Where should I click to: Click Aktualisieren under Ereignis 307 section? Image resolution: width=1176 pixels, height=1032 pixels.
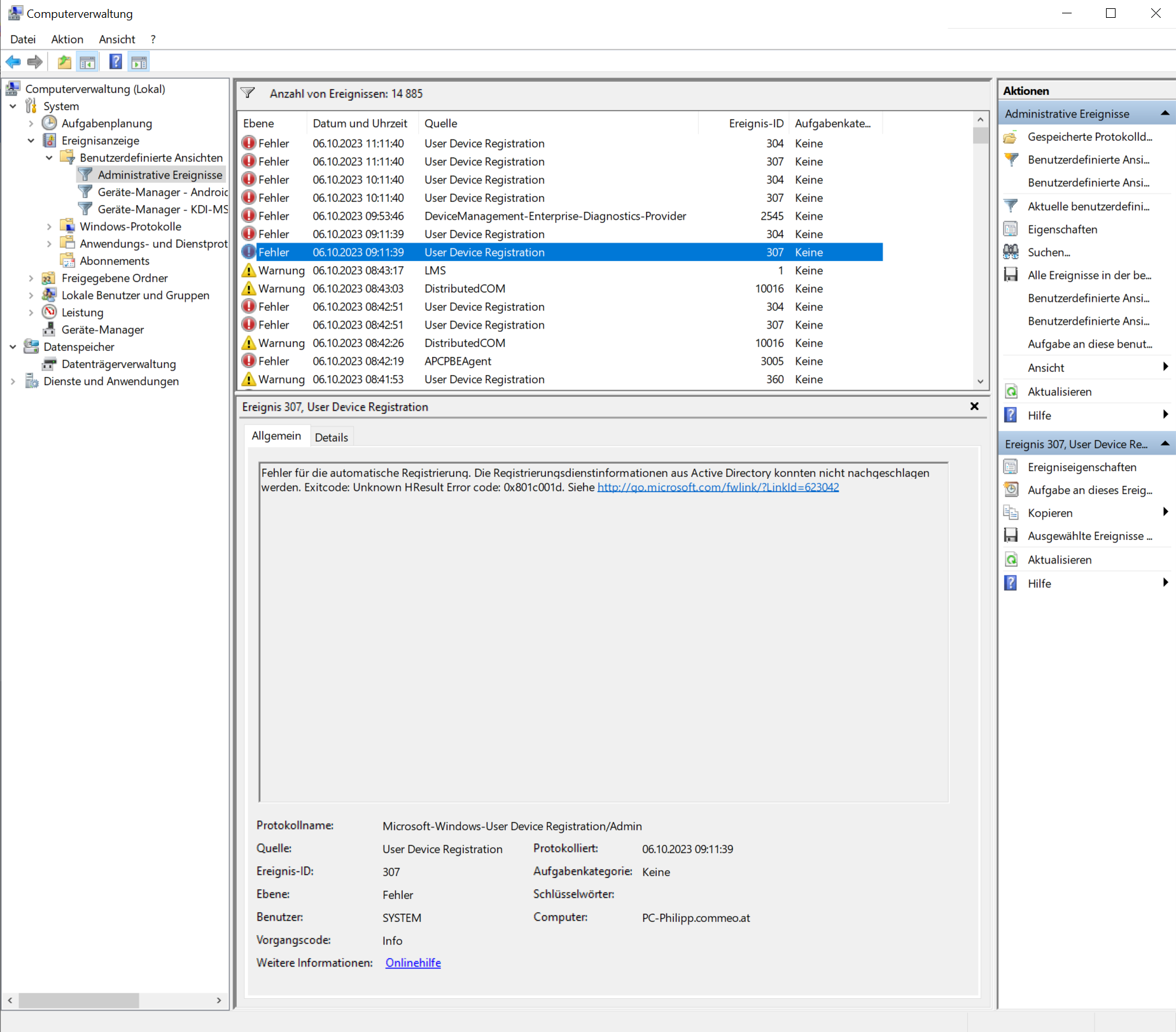1060,560
